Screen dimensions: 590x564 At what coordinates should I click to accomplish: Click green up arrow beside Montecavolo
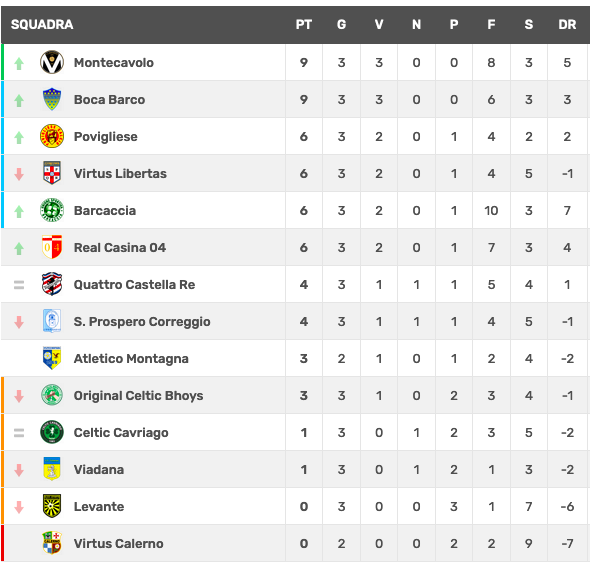[x=19, y=64]
